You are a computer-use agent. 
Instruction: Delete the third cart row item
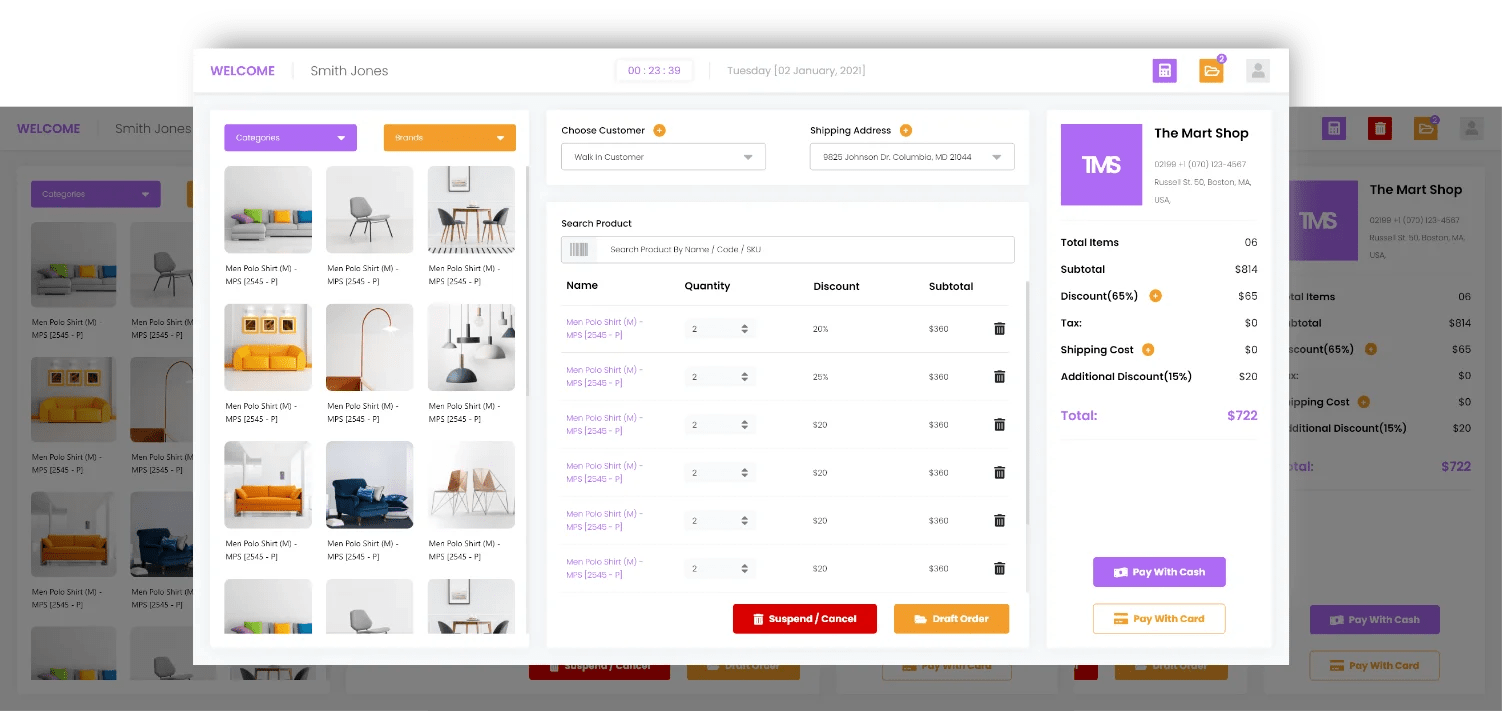(999, 424)
